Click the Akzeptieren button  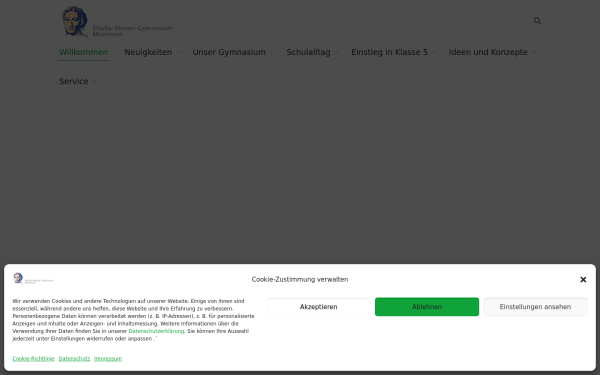[319, 307]
